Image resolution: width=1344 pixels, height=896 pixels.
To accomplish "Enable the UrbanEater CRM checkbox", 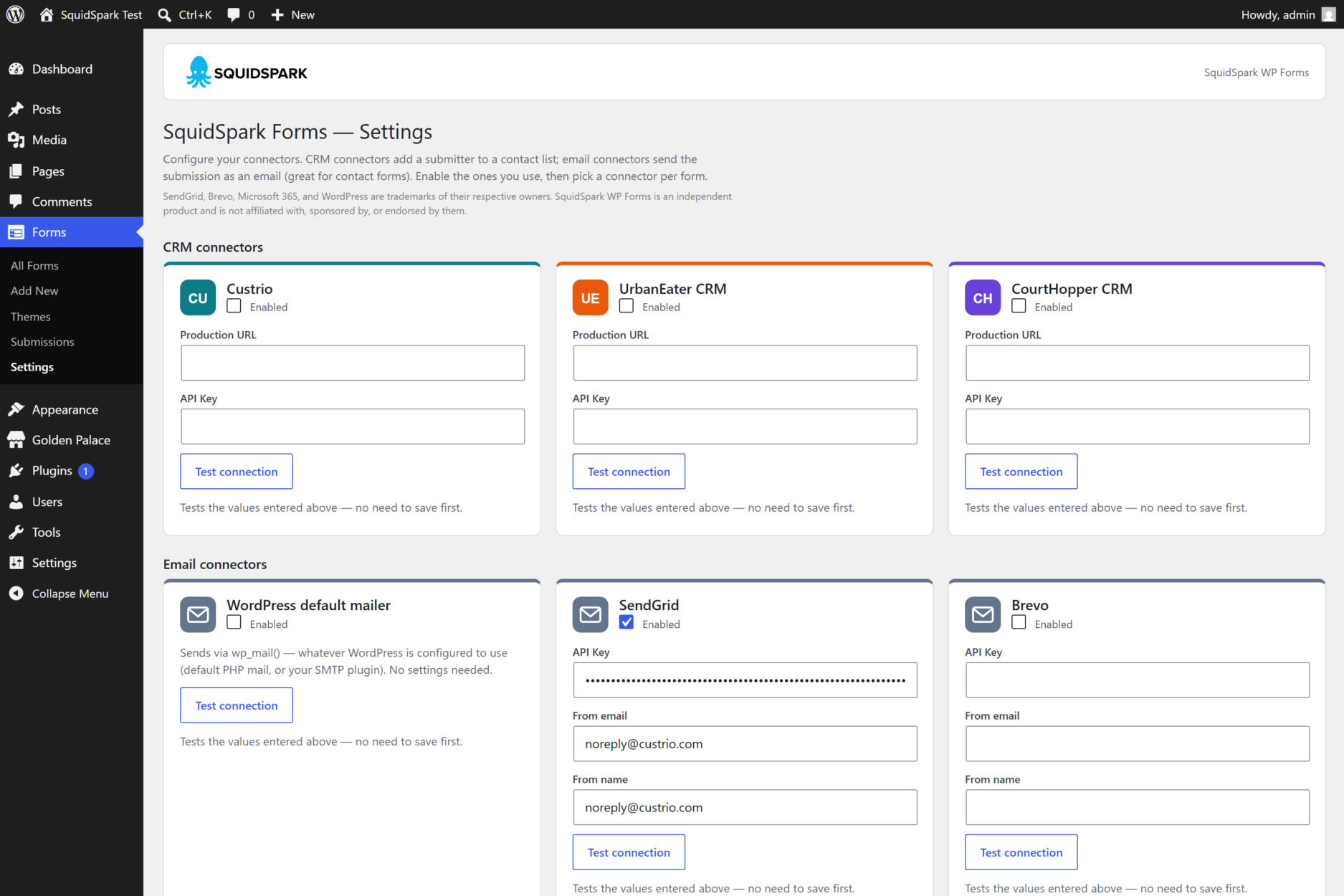I will (626, 306).
